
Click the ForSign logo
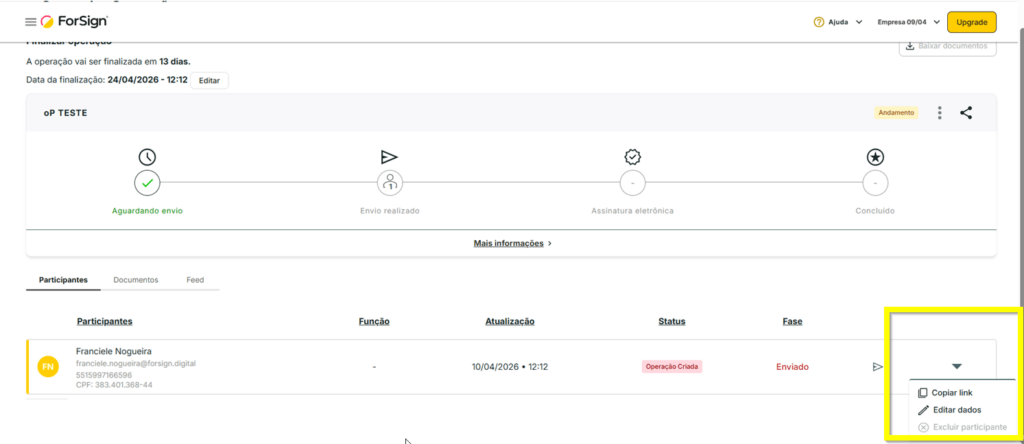(x=74, y=22)
